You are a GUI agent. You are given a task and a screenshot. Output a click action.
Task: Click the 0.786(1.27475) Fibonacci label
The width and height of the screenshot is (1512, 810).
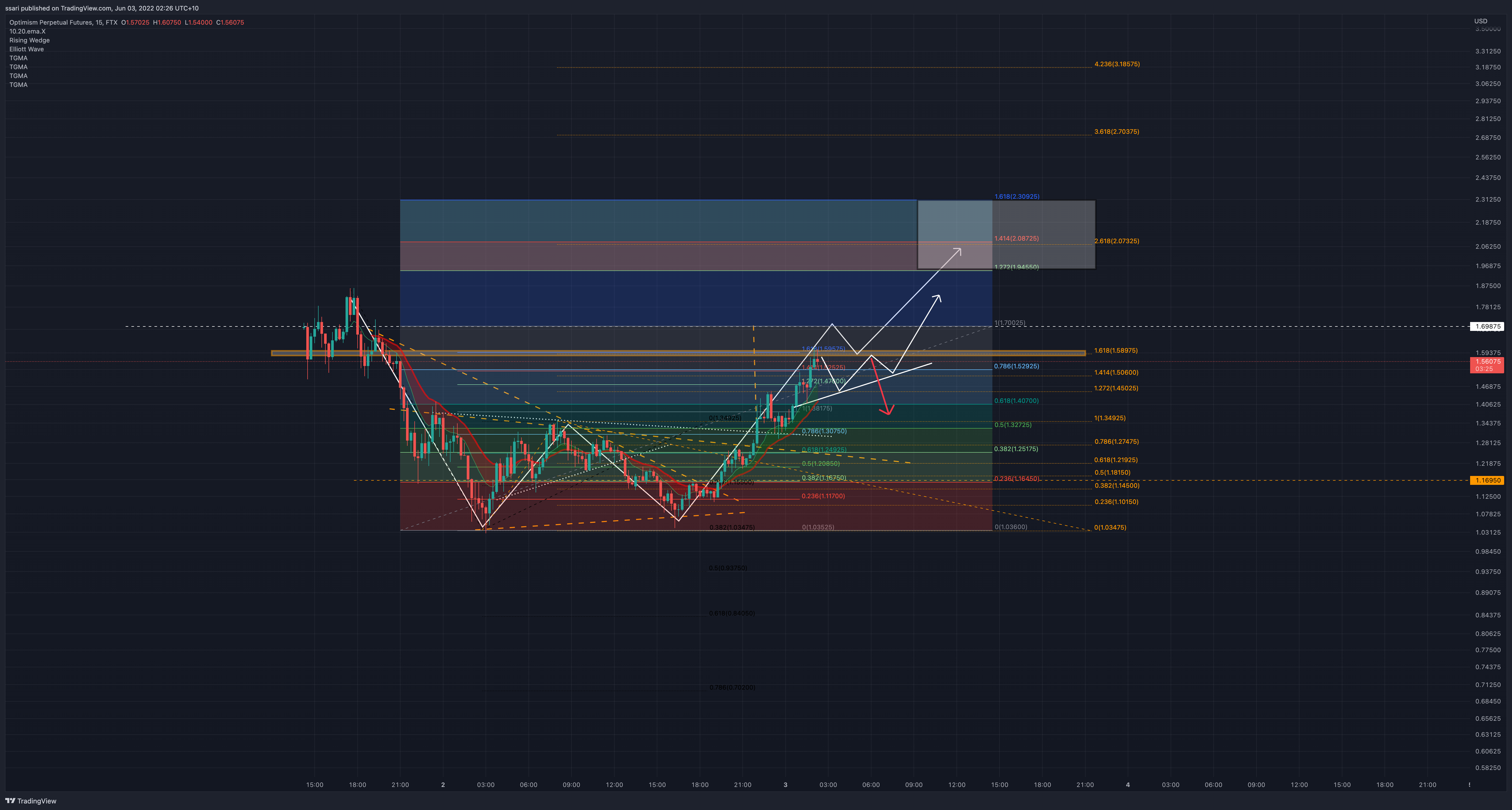(1116, 441)
